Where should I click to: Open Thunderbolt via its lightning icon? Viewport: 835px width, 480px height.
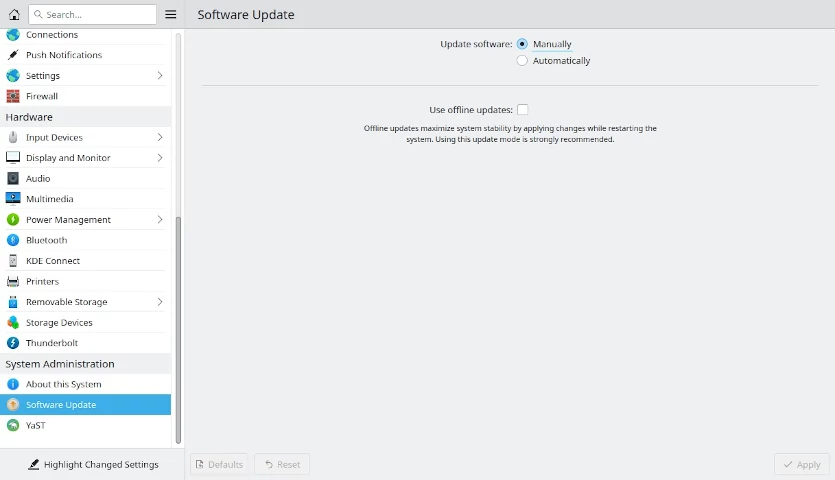(x=13, y=343)
